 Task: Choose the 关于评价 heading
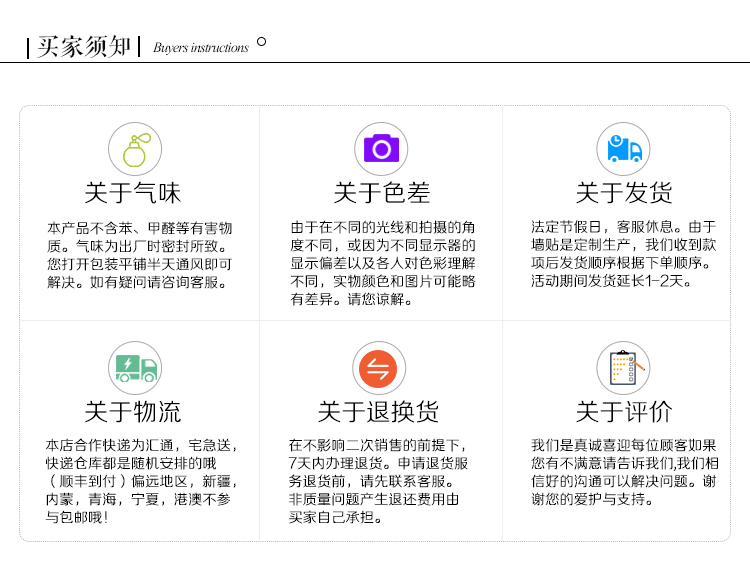click(624, 411)
